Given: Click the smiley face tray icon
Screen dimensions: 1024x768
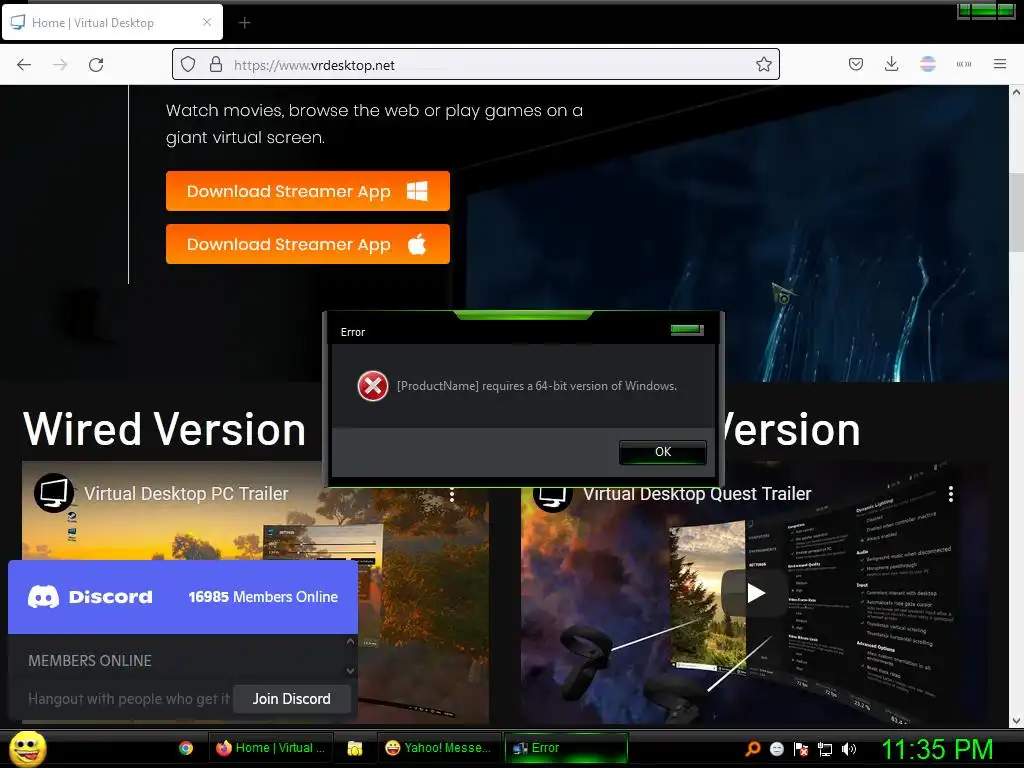Looking at the screenshot, I should tap(776, 749).
